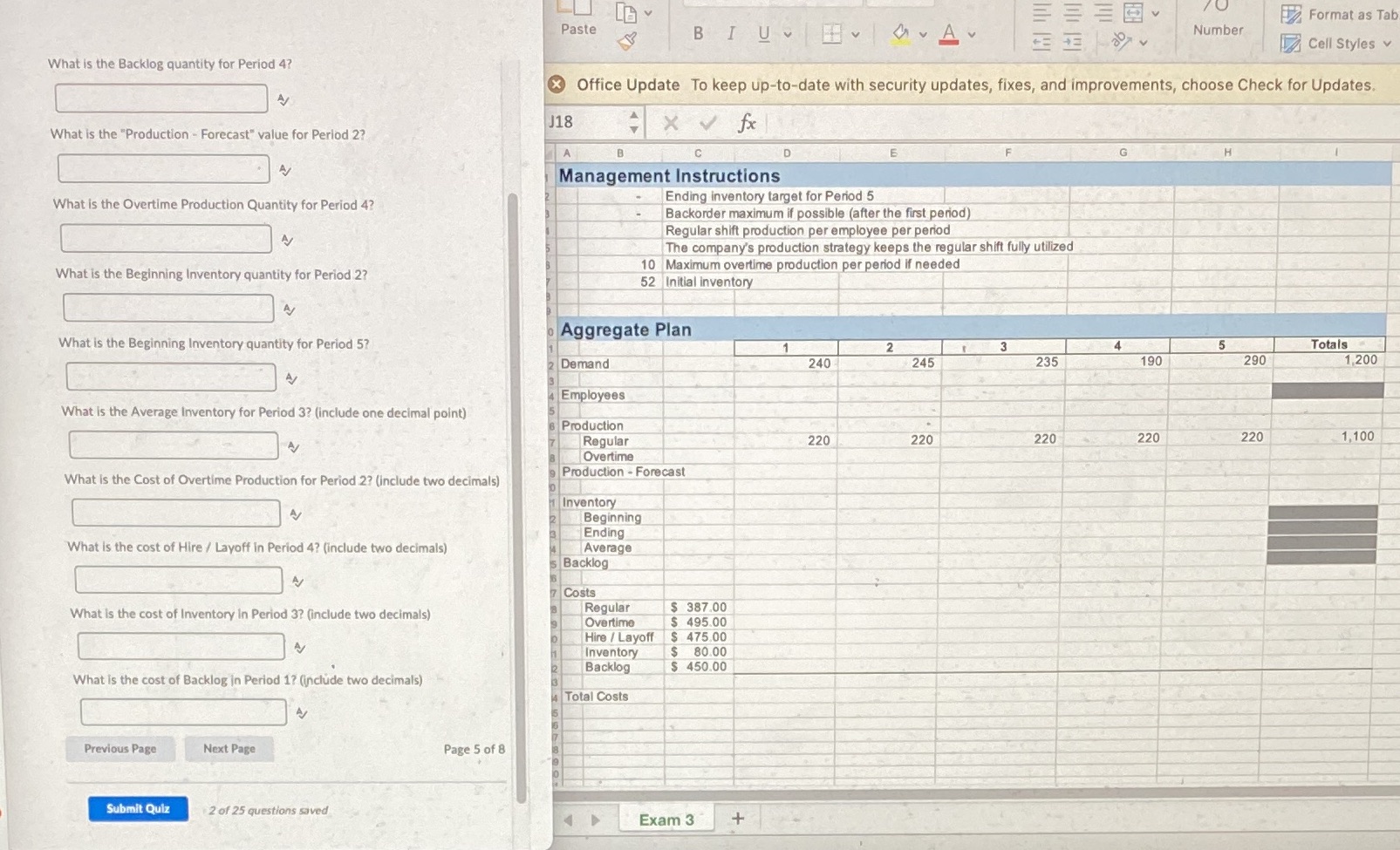Screen dimensions: 1400x850
Task: Click spell-check icon beside Backlog cost Period 1 field
Action: coord(302,713)
